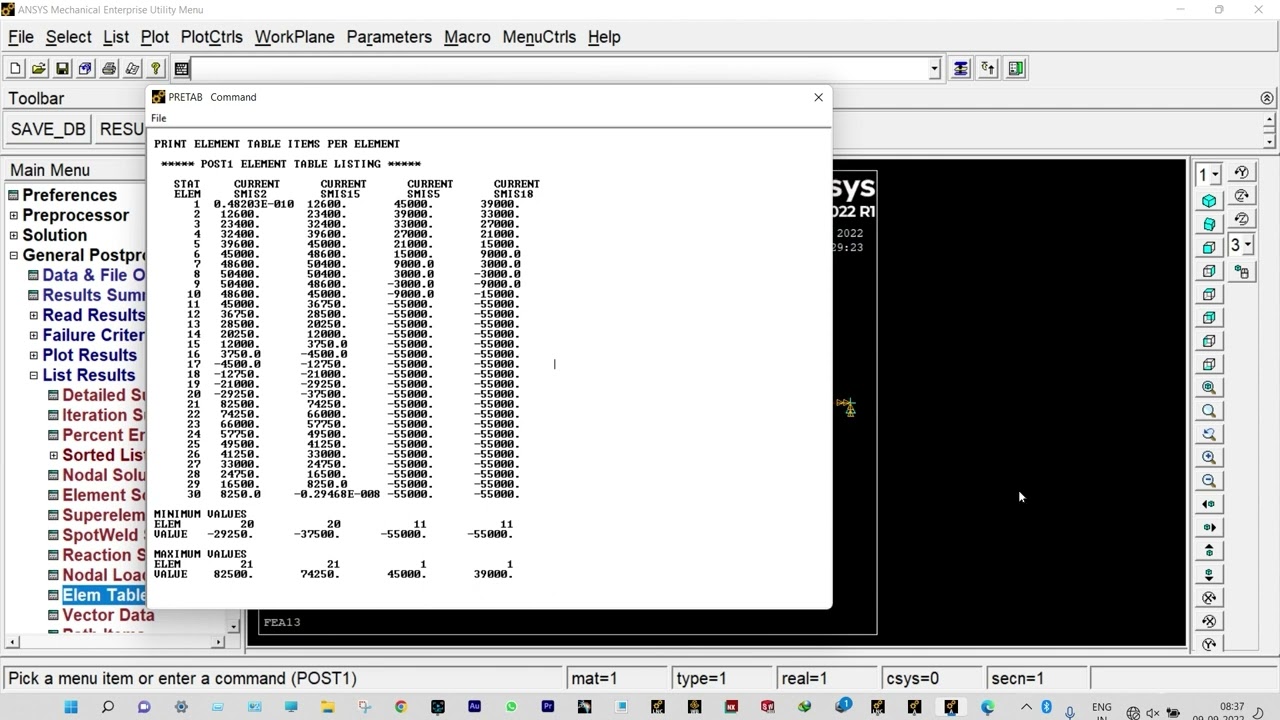Click the Zoom Box magnifier icon
Viewport: 1280px width, 720px height.
tap(1209, 411)
